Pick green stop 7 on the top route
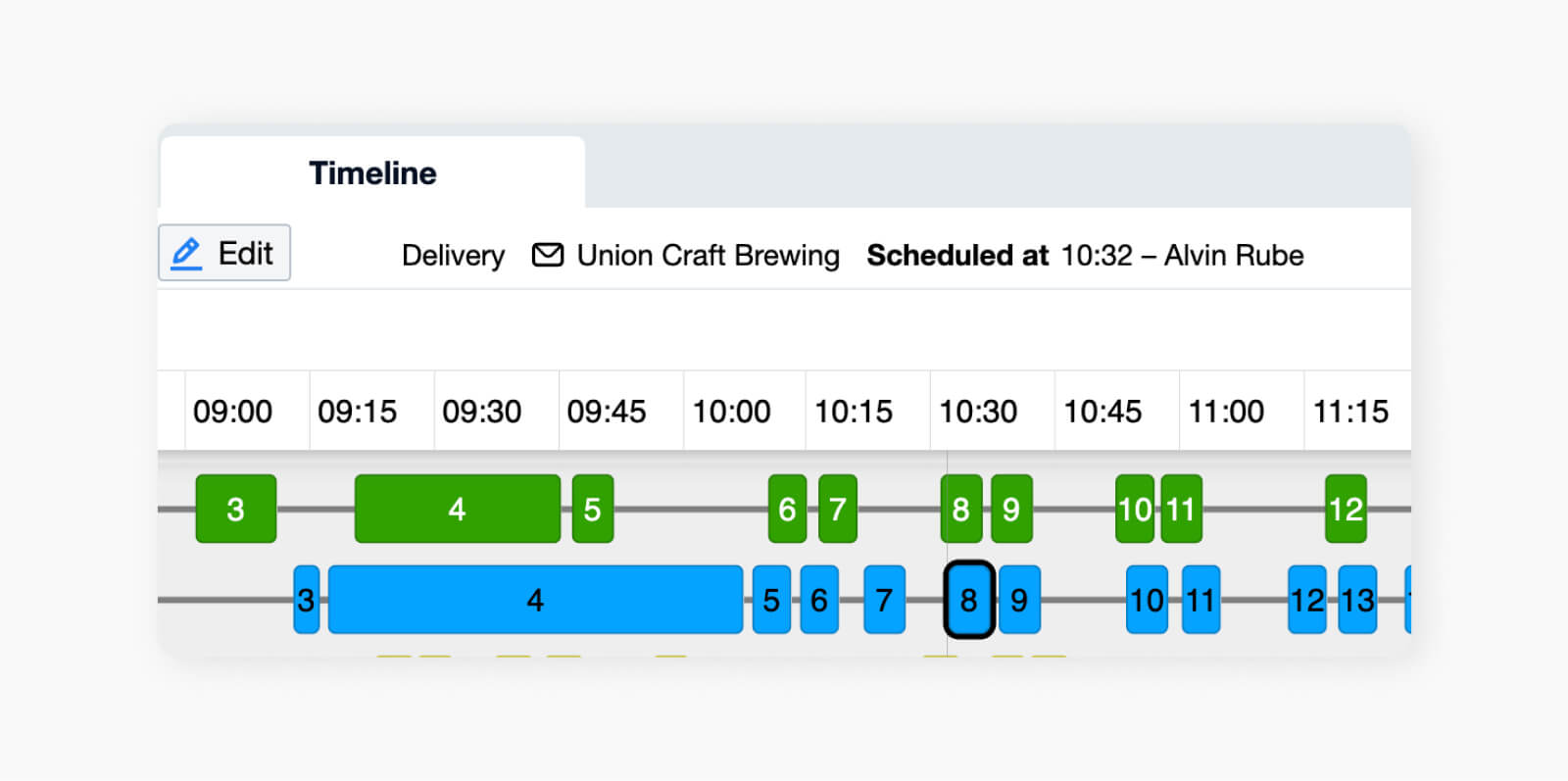The width and height of the screenshot is (1568, 781). click(837, 509)
